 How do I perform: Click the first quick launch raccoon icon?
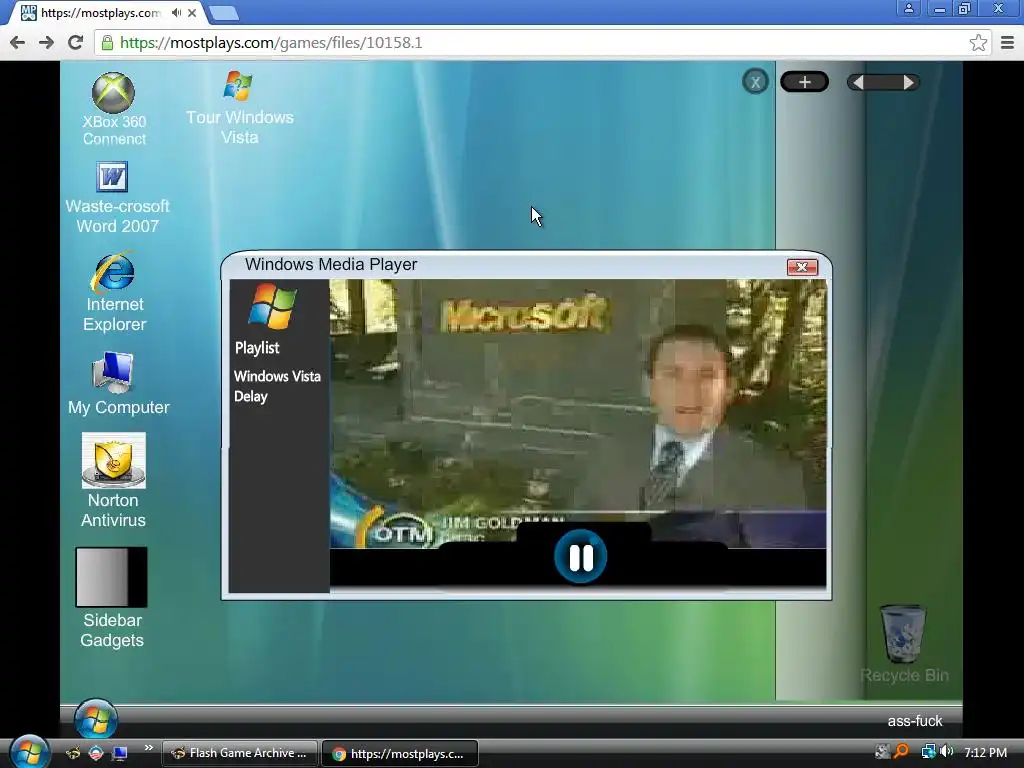[x=72, y=753]
